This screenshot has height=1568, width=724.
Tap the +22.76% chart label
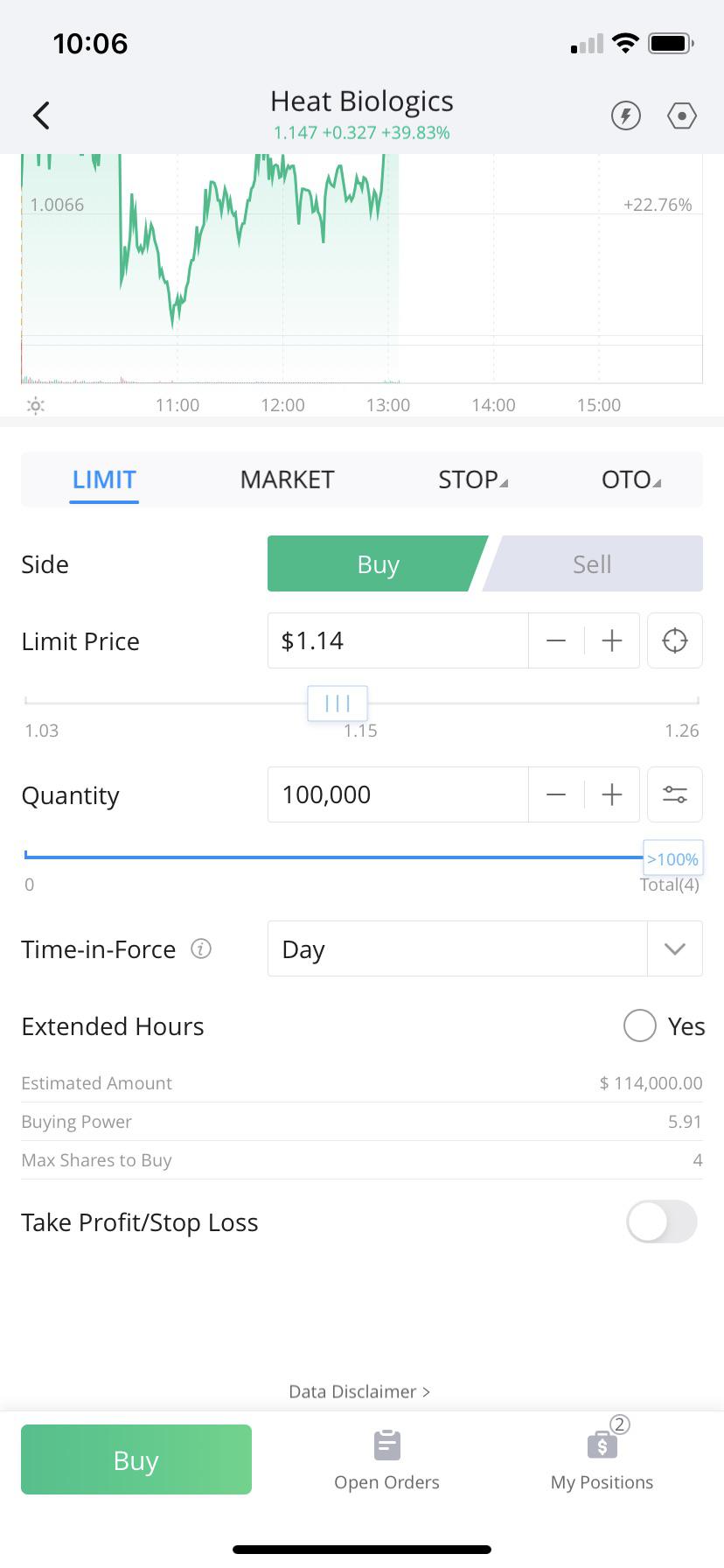pyautogui.click(x=658, y=205)
